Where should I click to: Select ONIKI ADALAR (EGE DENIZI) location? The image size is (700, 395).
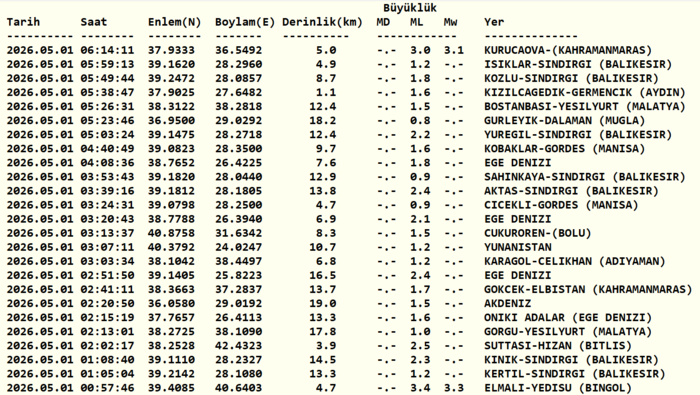[568, 317]
